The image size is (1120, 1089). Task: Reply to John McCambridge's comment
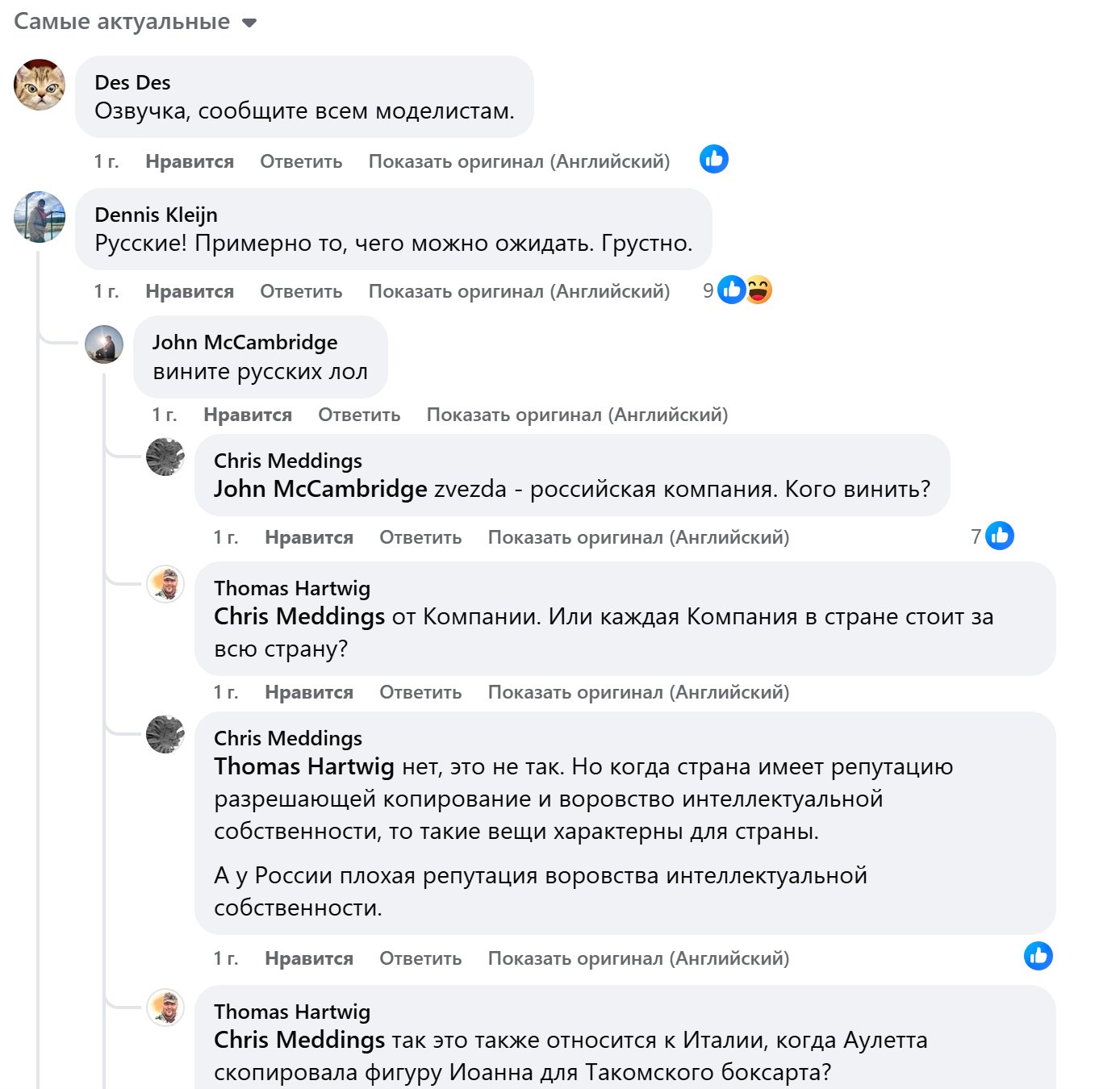[359, 415]
